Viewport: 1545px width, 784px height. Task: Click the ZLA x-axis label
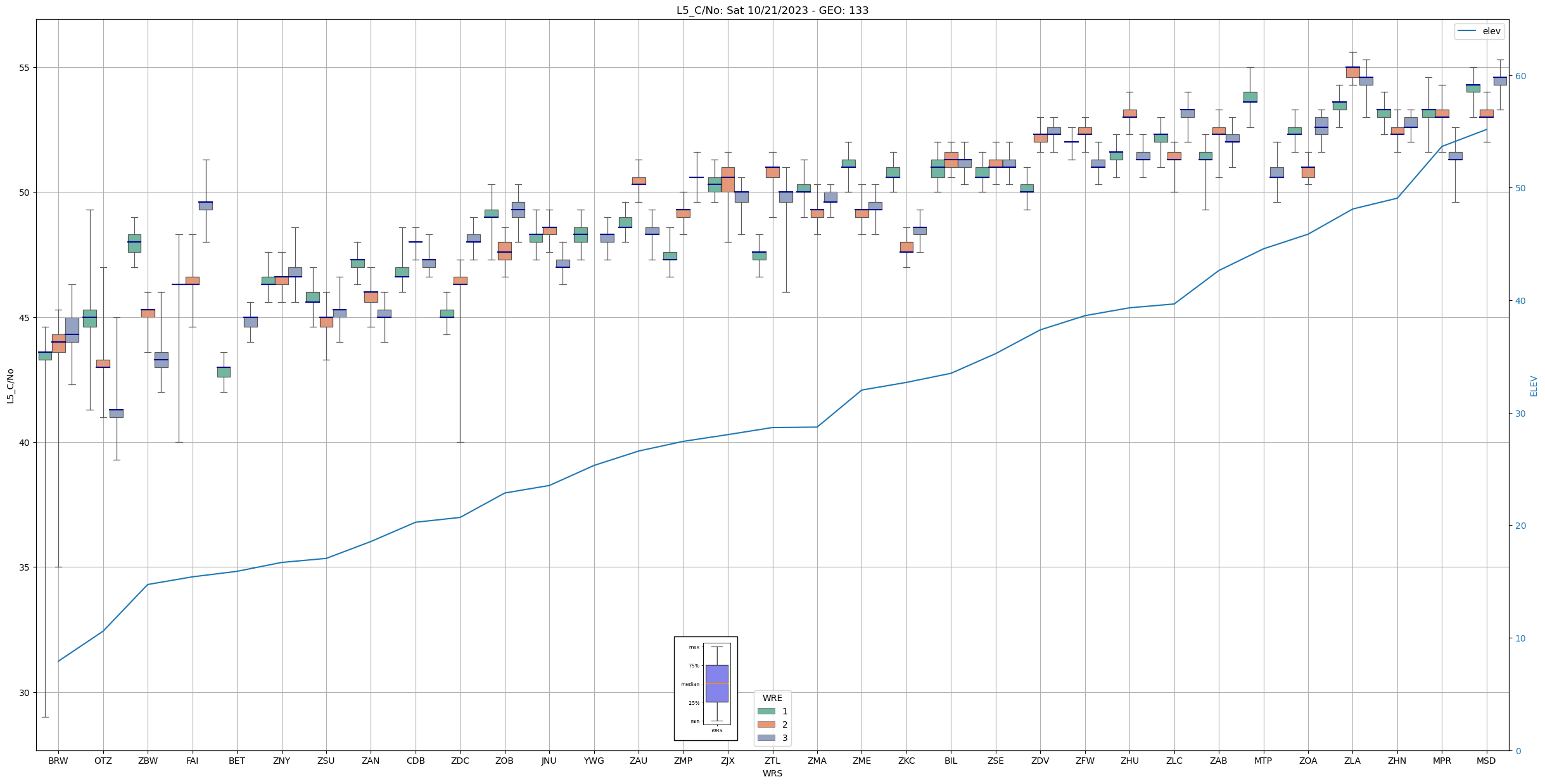coord(1352,761)
